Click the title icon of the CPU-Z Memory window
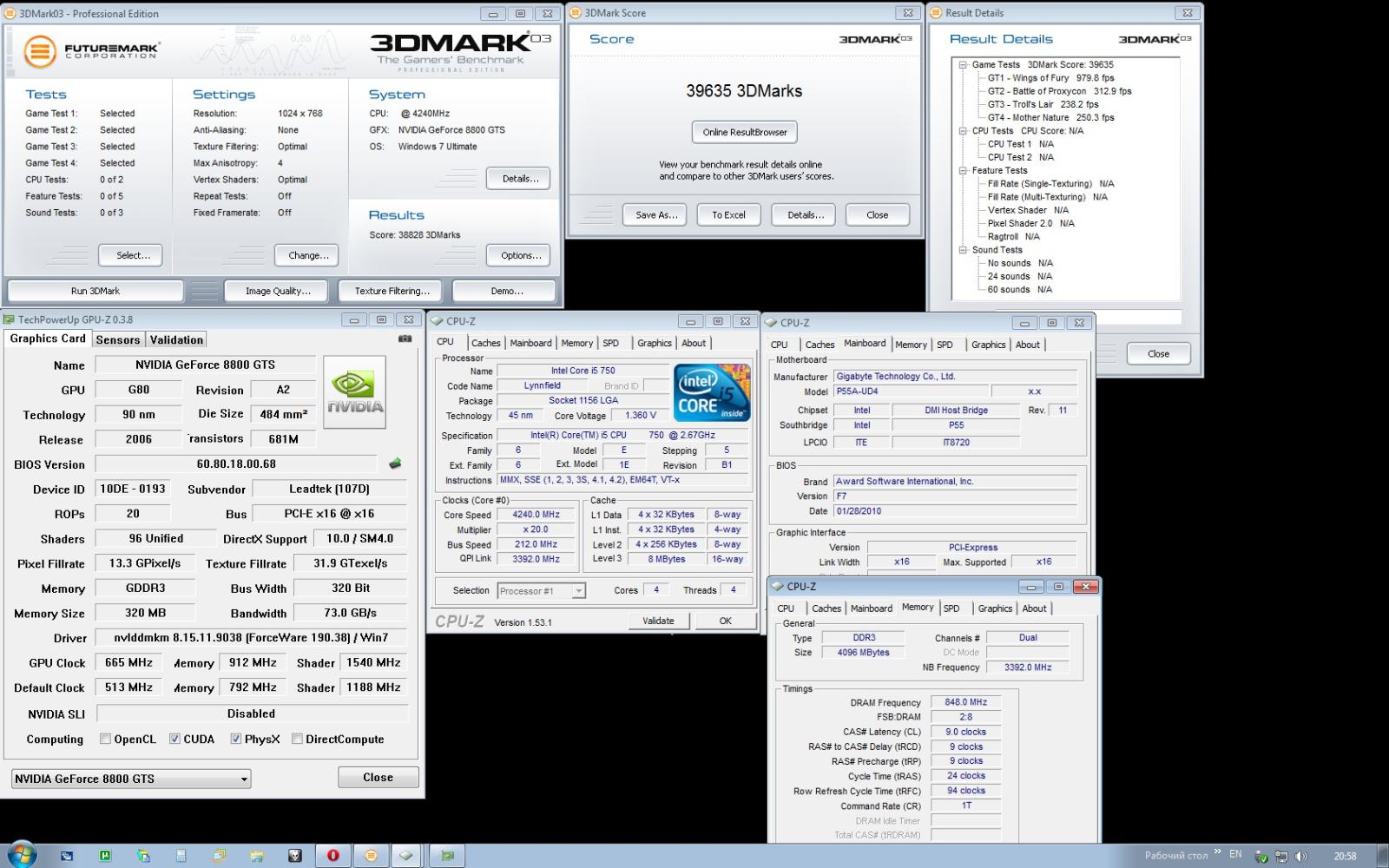 click(777, 586)
